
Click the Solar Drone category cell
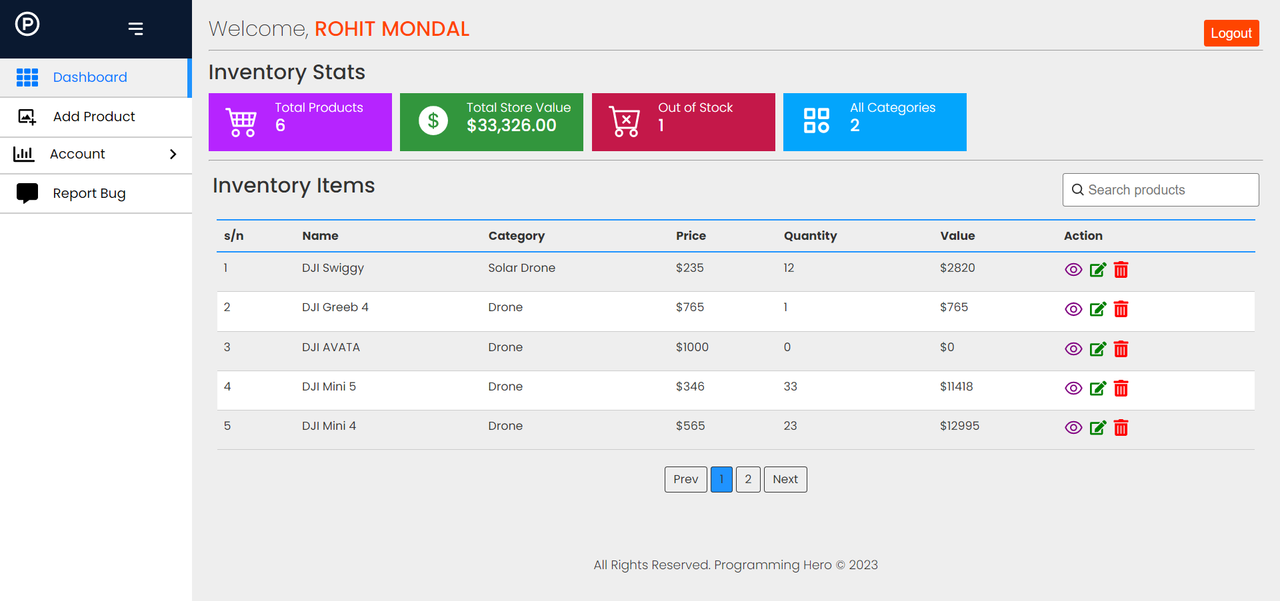point(522,268)
